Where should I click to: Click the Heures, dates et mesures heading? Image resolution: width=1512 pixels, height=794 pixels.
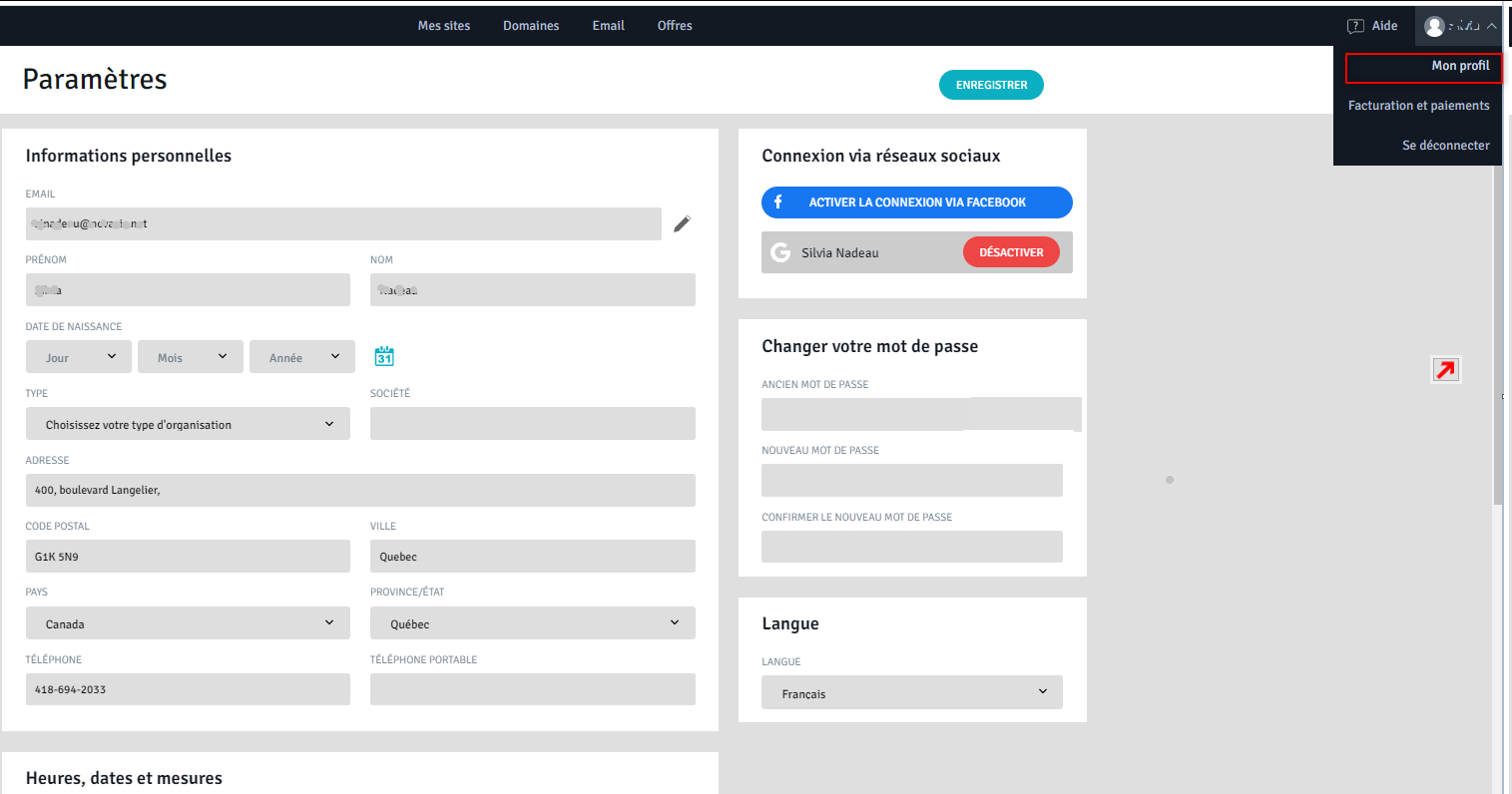(x=124, y=778)
